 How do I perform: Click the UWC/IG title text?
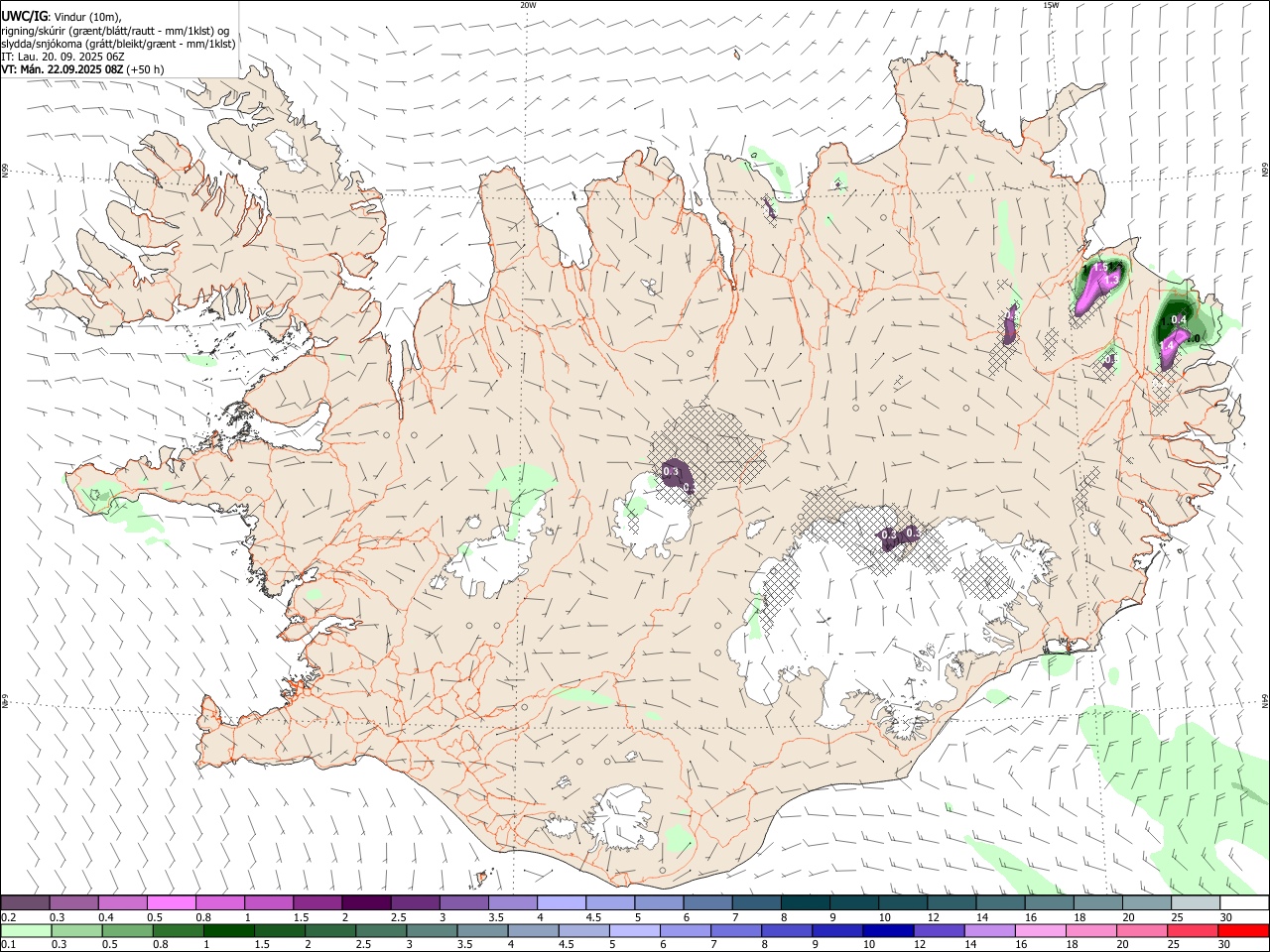pyautogui.click(x=23, y=17)
